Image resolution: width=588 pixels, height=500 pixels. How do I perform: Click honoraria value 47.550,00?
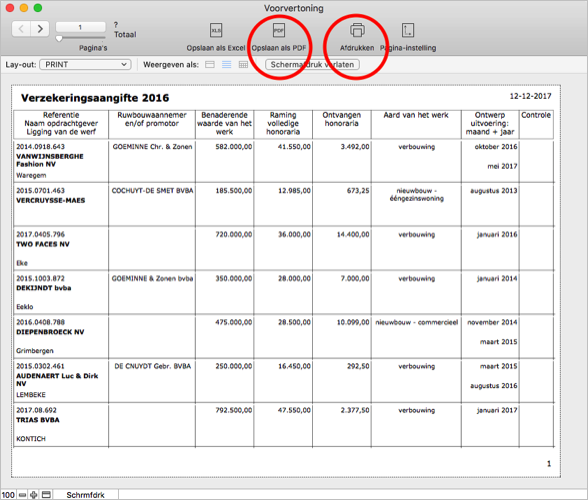point(294,410)
